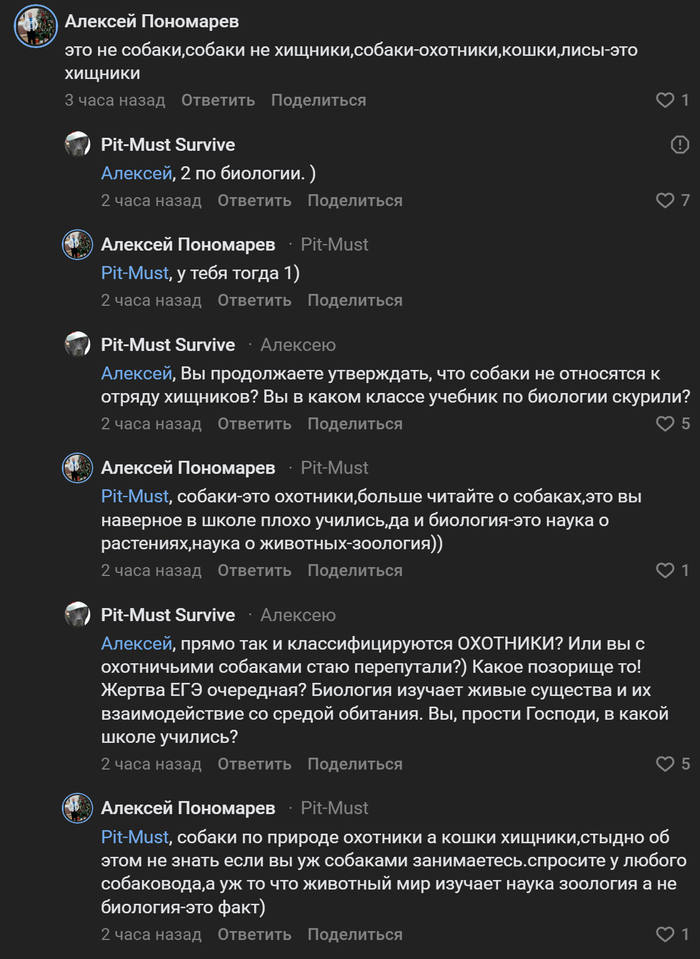Click the "Алексею" recipient label on ОХОТНИКИ reply
This screenshot has width=700, height=959.
tap(298, 615)
